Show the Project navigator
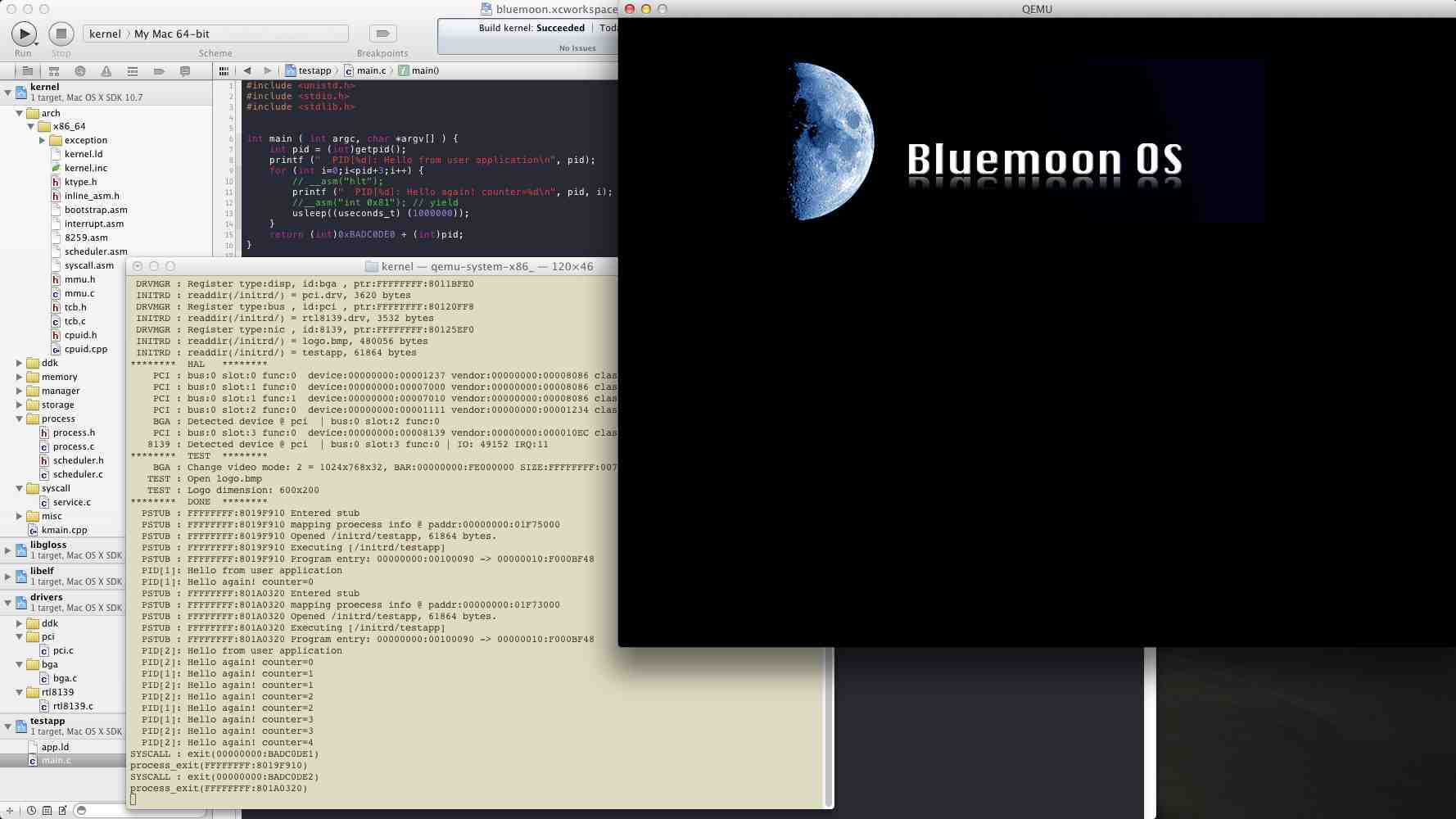Image resolution: width=1456 pixels, height=819 pixels. click(28, 71)
